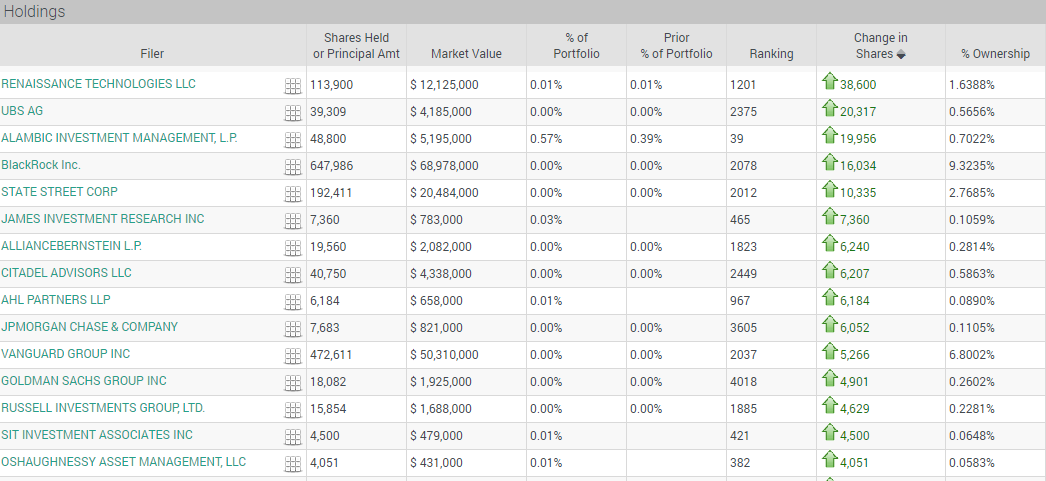Sort by Ranking column header
This screenshot has height=481, width=1046.
pos(771,53)
